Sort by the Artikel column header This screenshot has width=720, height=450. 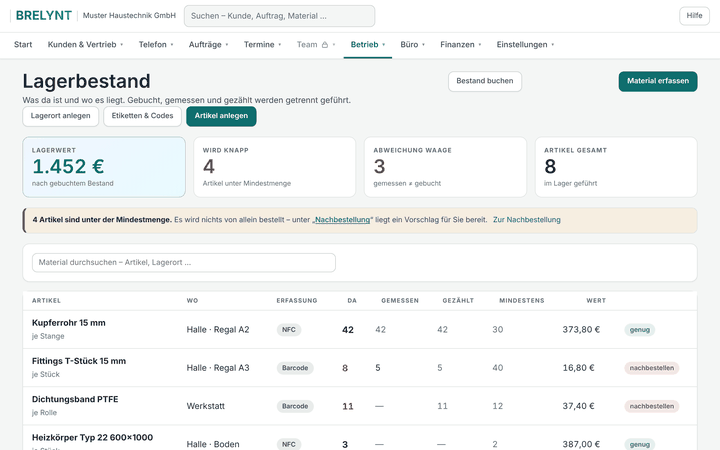[46, 301]
